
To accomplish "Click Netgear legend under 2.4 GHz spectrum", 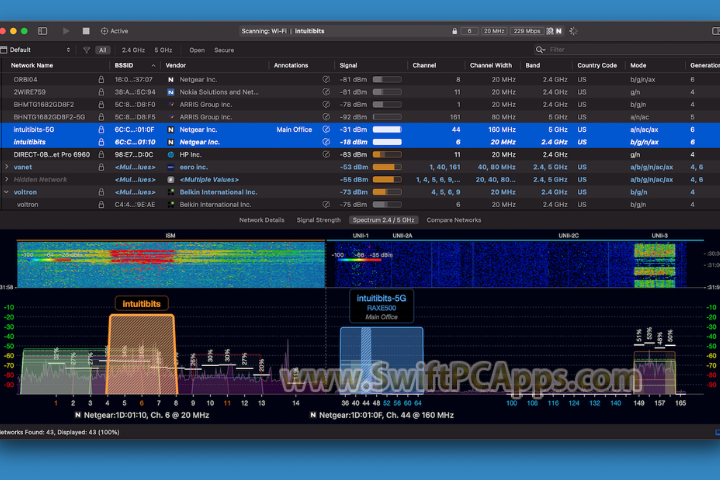I will pyautogui.click(x=142, y=415).
